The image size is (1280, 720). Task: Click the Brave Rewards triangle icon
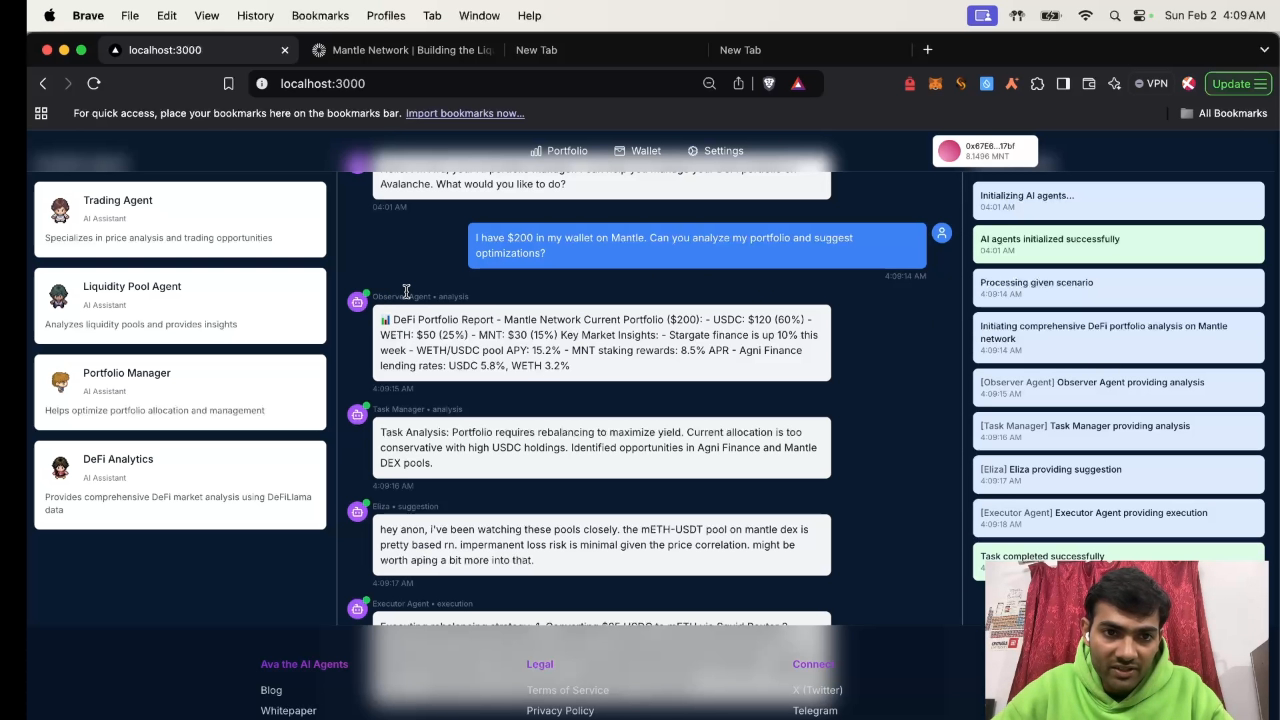[798, 84]
